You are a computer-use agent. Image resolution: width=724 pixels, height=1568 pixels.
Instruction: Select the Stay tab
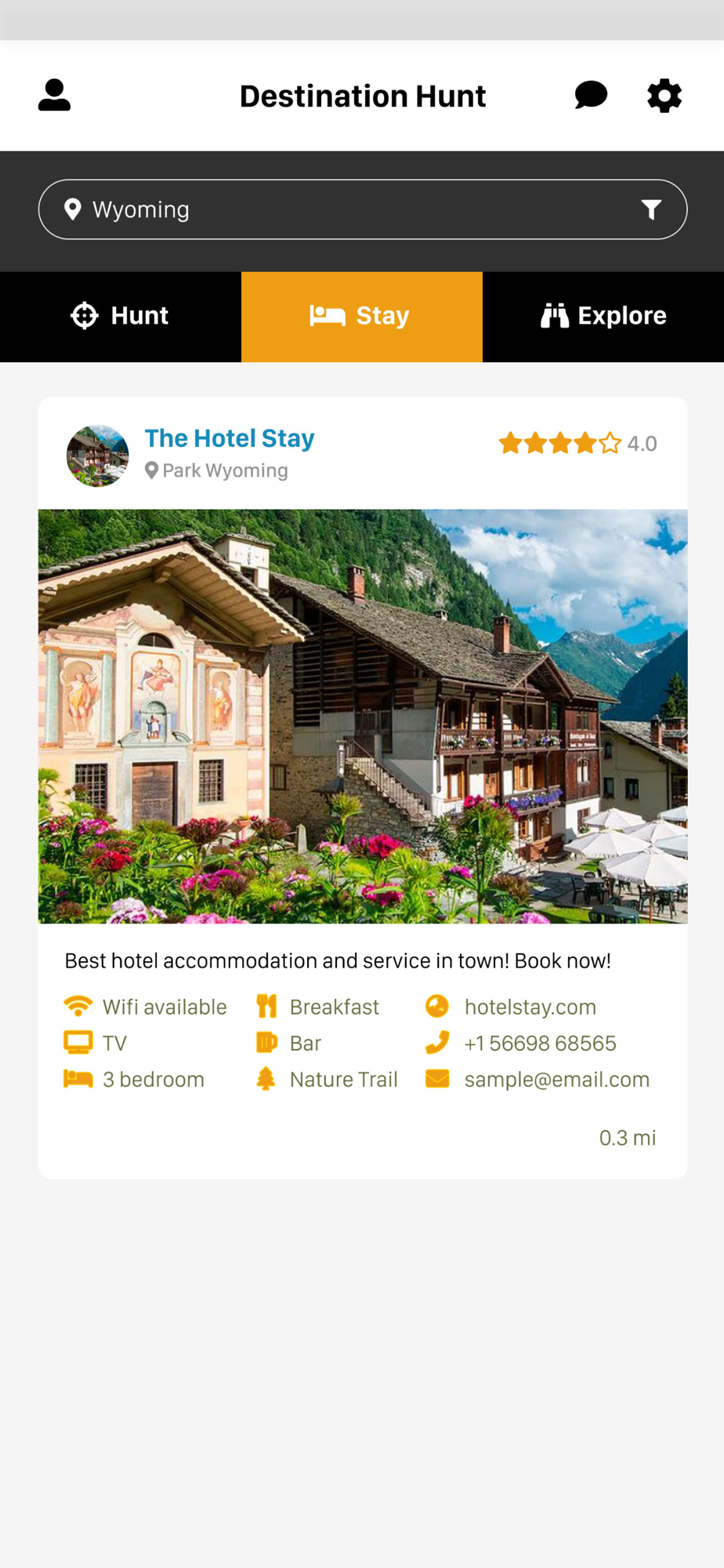[362, 317]
